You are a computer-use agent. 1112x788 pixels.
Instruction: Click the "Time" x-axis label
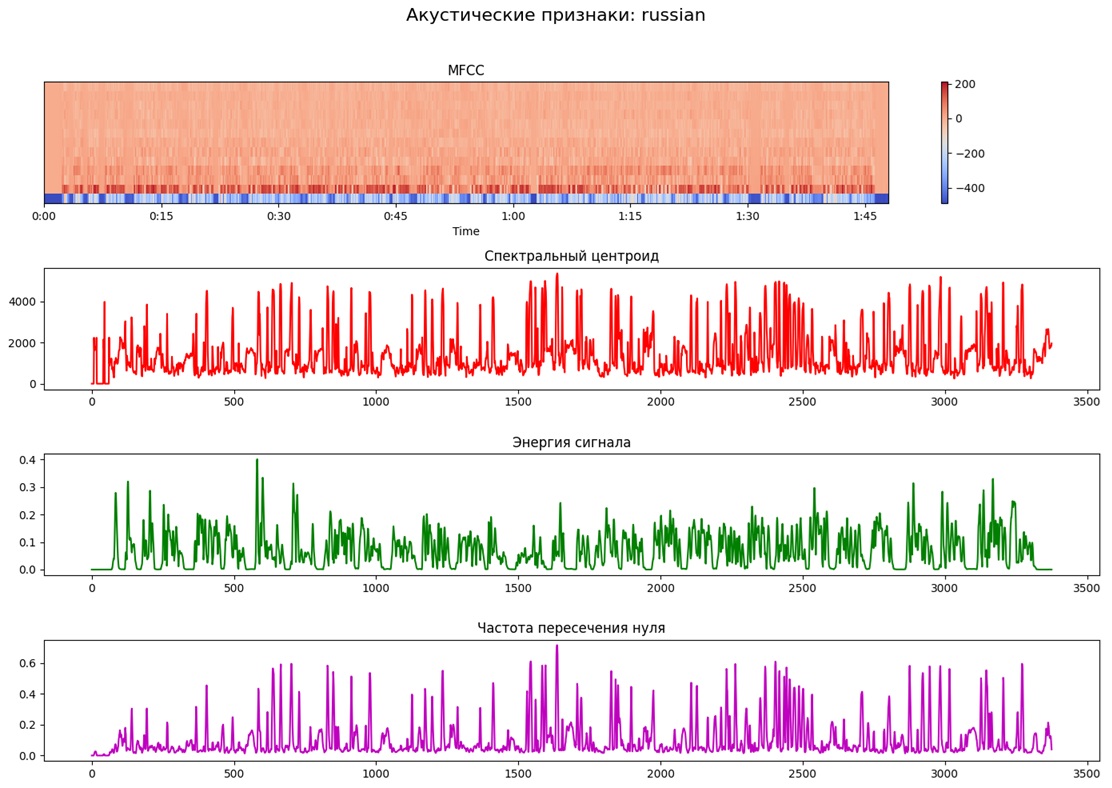tap(465, 232)
